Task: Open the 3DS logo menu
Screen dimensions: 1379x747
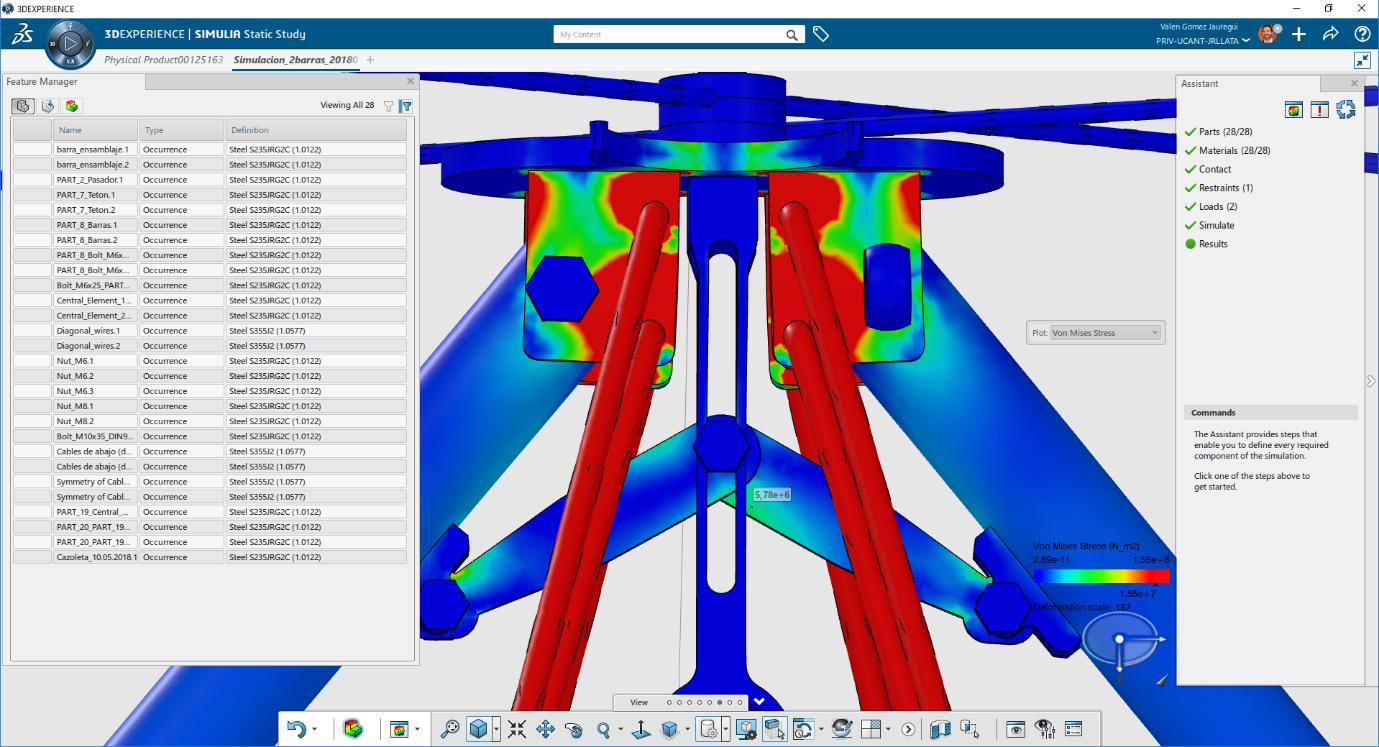Action: pos(22,35)
